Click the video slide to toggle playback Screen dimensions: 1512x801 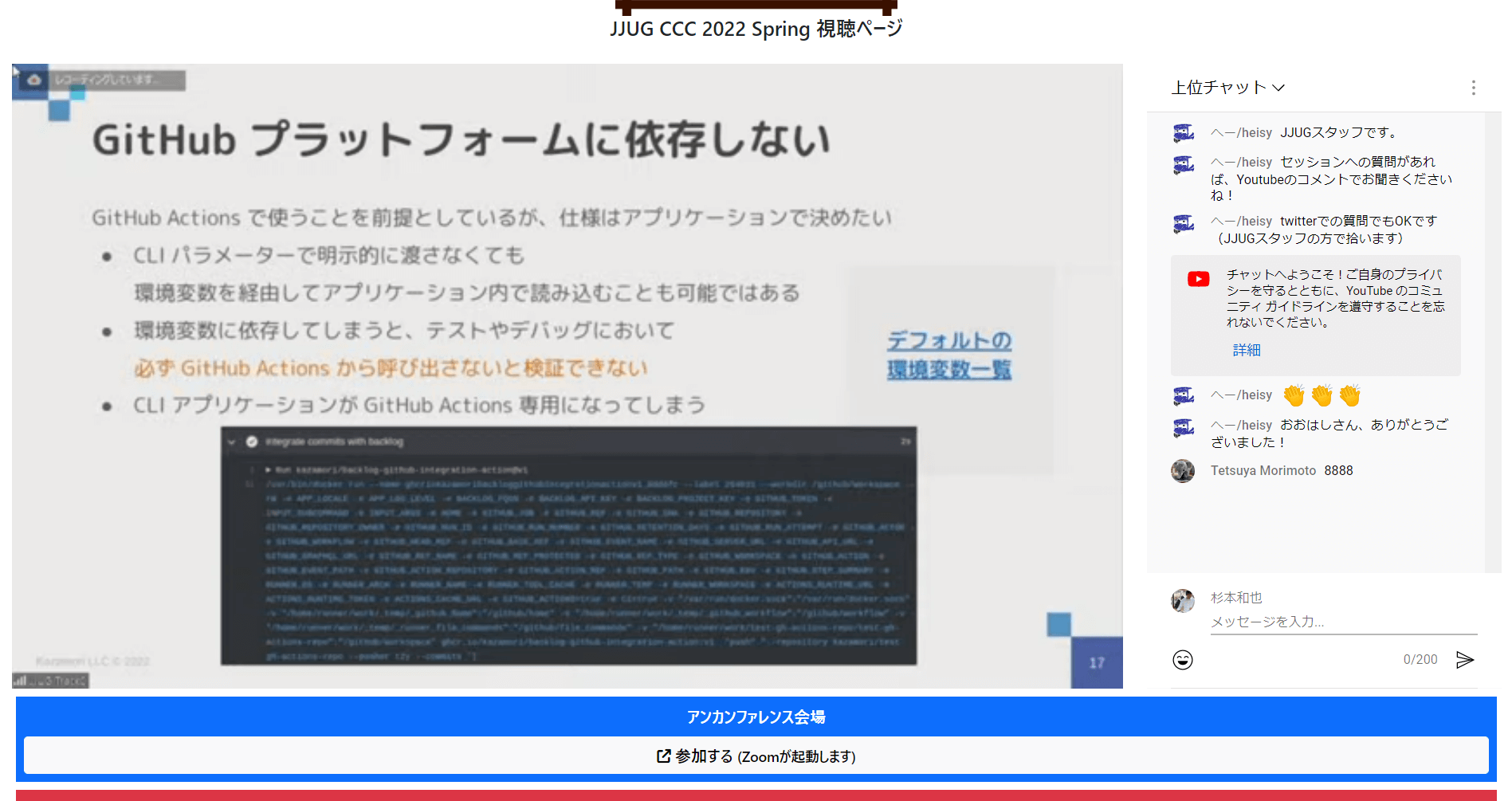(x=567, y=376)
